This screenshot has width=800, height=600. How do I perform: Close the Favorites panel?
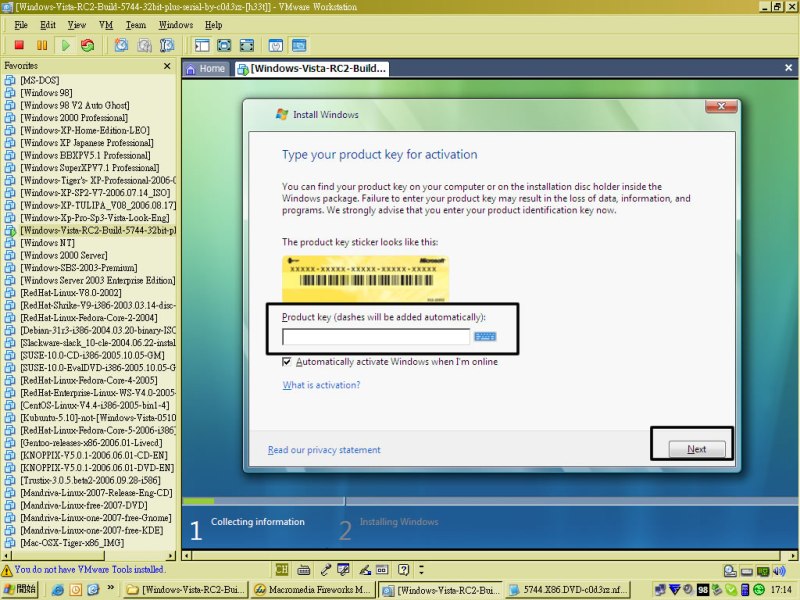pos(167,66)
